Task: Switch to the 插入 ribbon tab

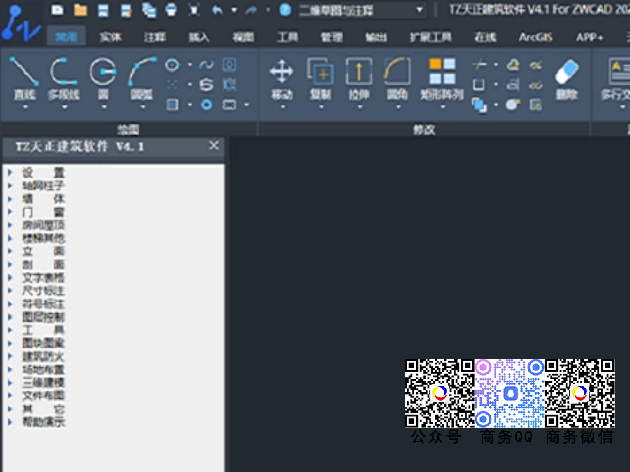Action: tap(199, 37)
